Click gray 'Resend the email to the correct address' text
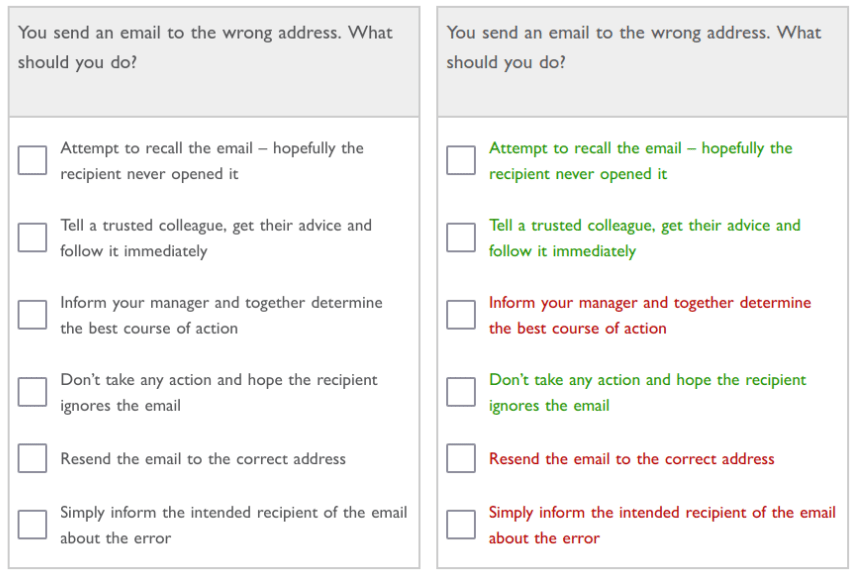This screenshot has width=856, height=575. pos(203,459)
